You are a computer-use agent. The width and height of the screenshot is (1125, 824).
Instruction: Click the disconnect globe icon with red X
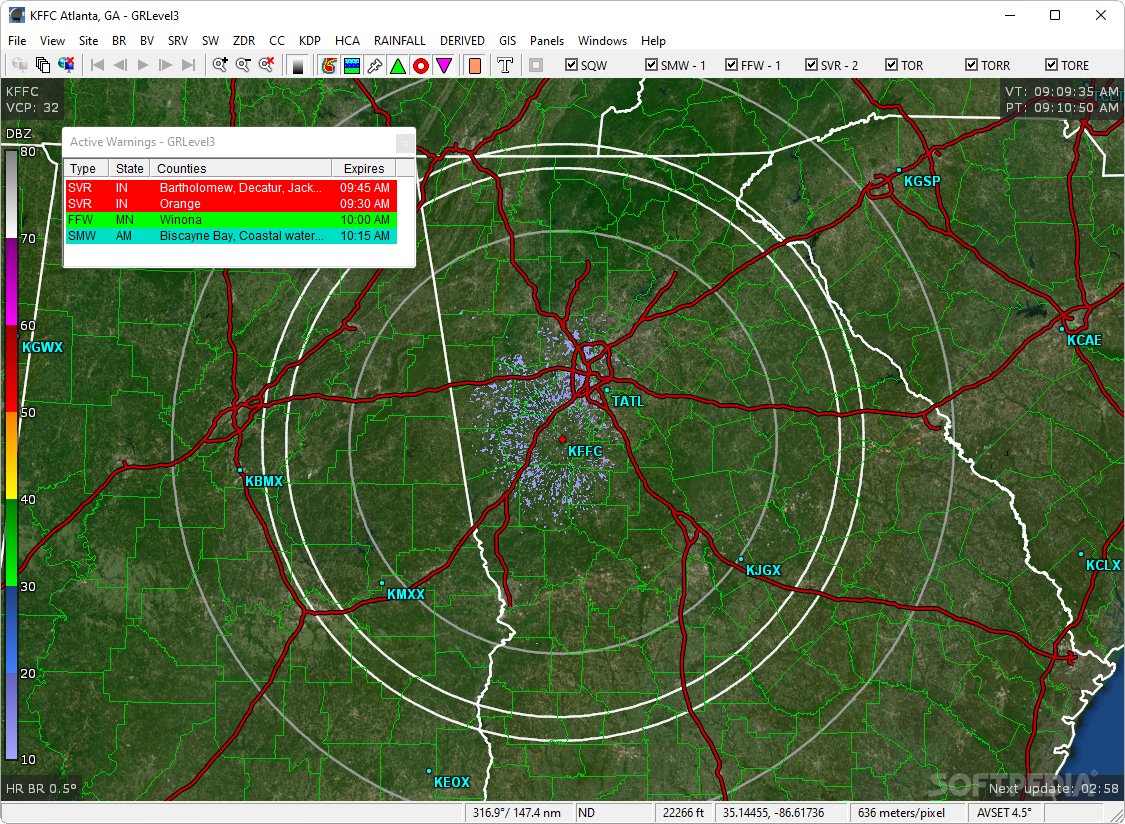66,65
